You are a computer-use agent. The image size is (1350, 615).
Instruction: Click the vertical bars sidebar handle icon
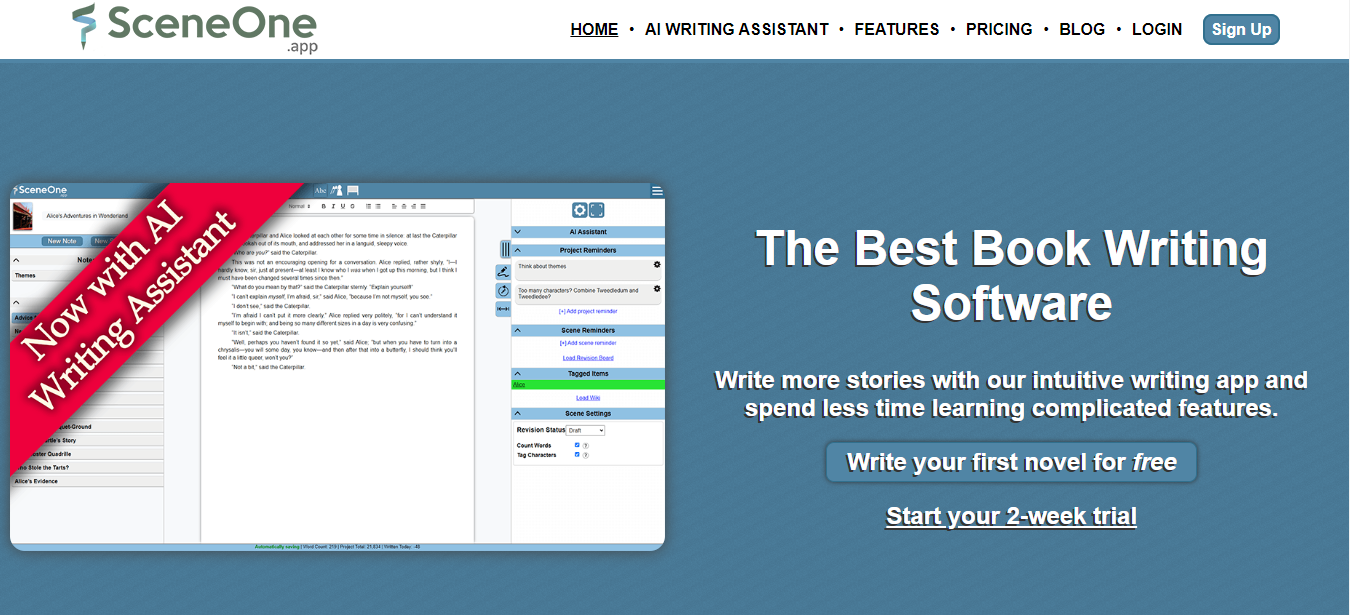pos(506,249)
